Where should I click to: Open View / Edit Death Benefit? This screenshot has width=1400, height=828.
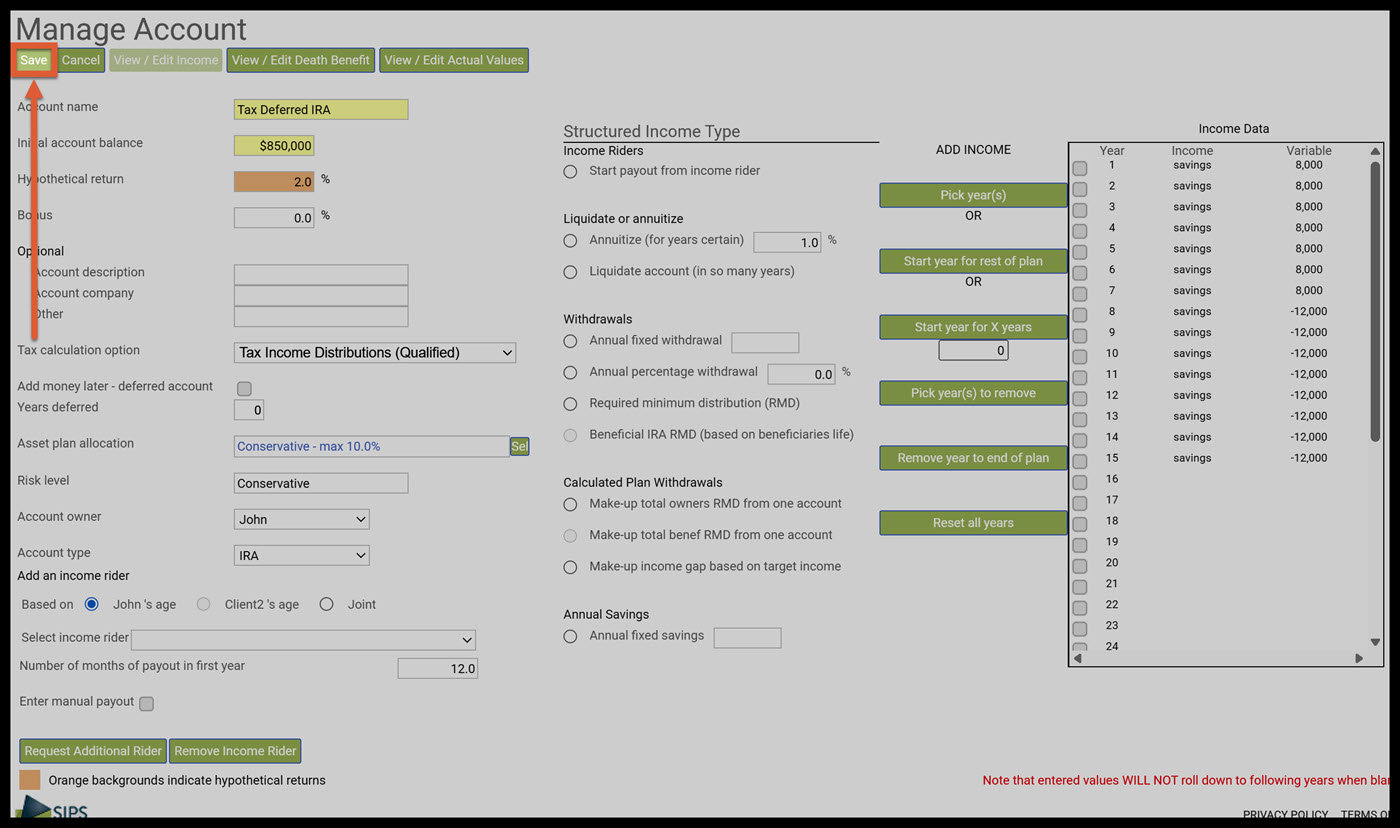tap(301, 60)
